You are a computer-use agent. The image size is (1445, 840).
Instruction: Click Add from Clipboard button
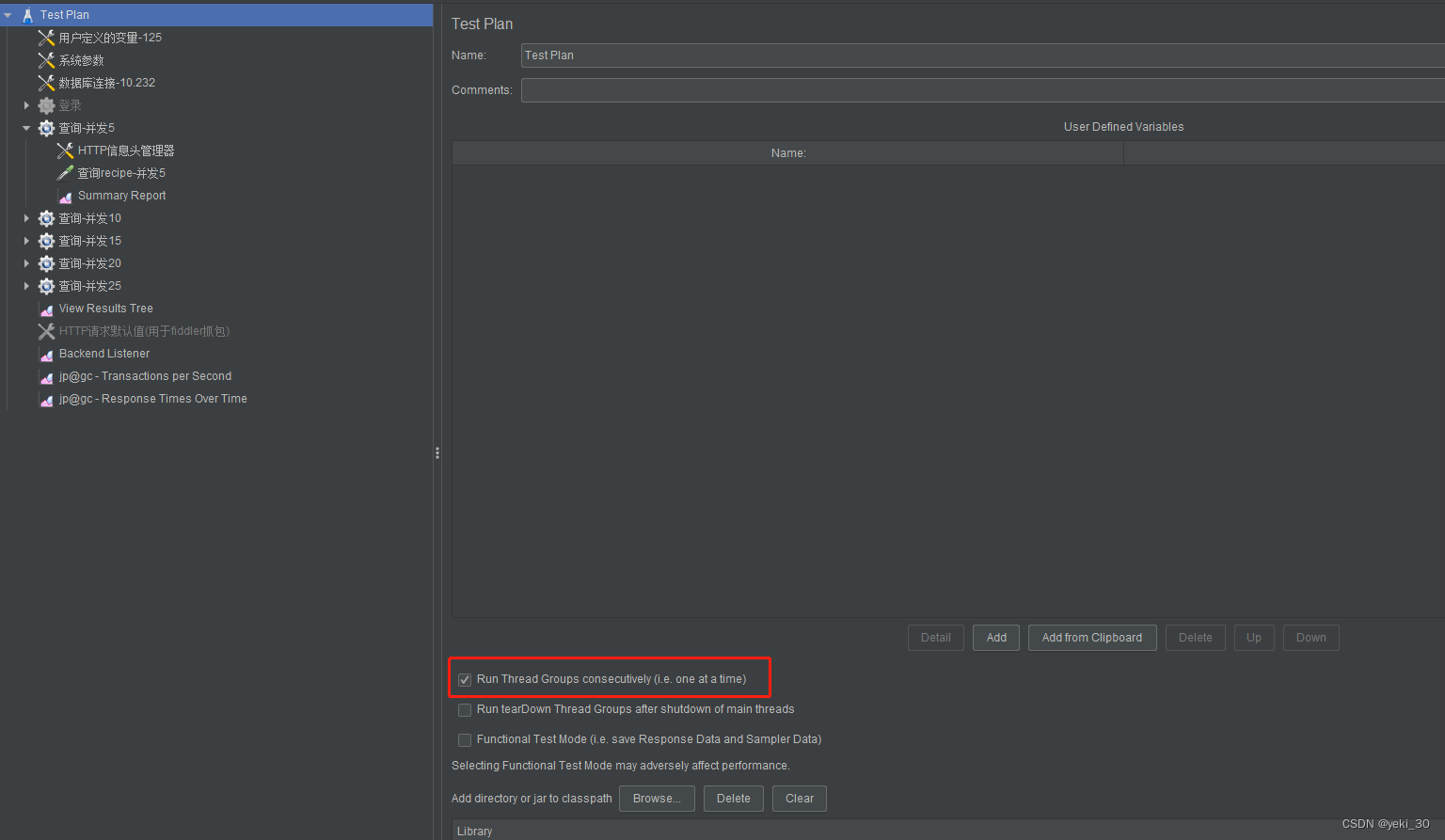(1092, 638)
